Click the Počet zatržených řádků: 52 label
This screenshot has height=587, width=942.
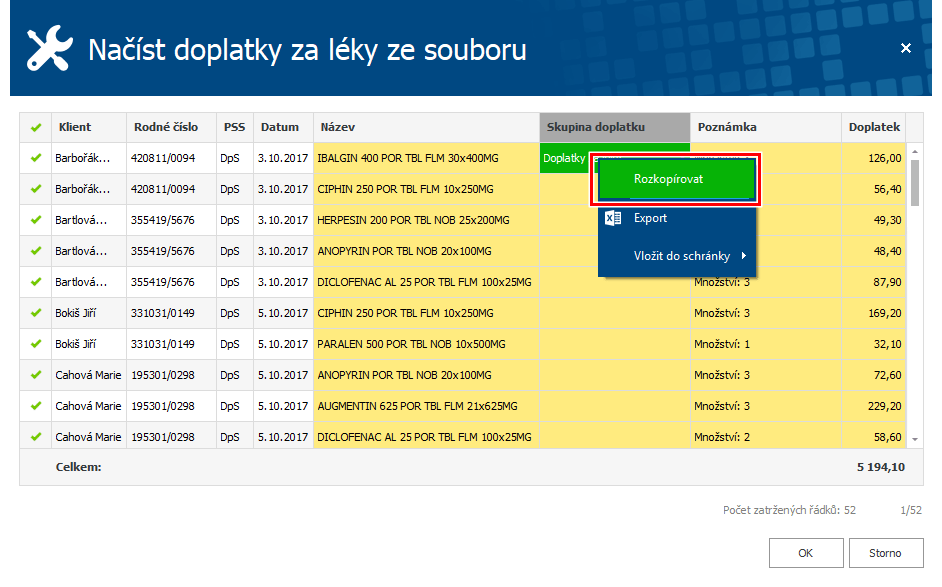(x=789, y=510)
